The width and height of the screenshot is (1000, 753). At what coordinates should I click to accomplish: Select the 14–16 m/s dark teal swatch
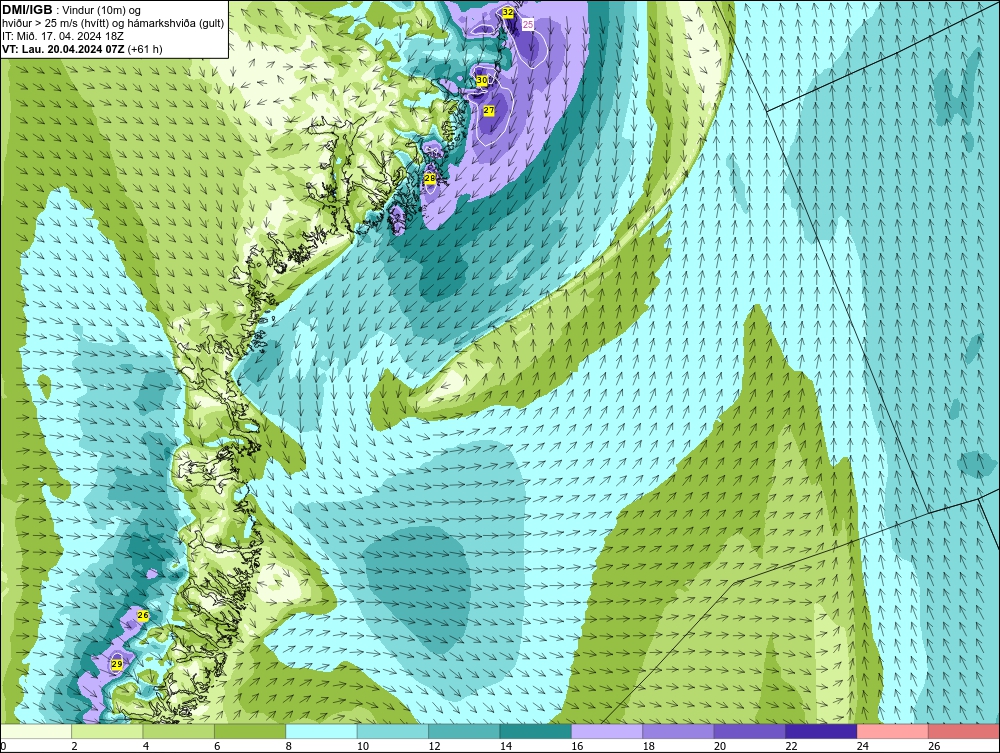click(x=536, y=731)
